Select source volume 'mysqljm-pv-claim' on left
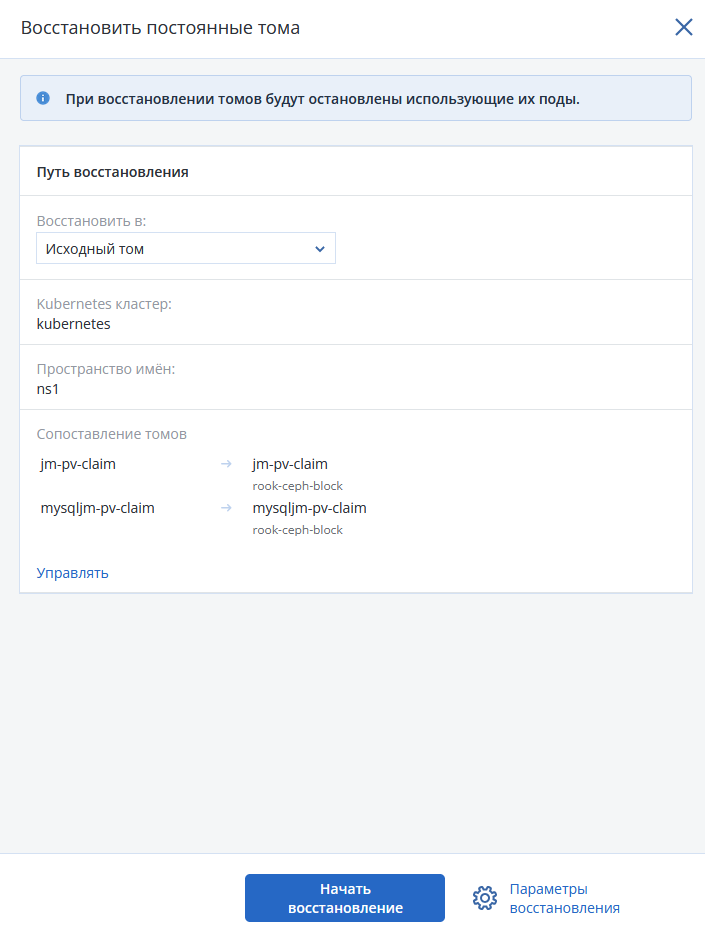This screenshot has width=705, height=931. click(x=97, y=508)
